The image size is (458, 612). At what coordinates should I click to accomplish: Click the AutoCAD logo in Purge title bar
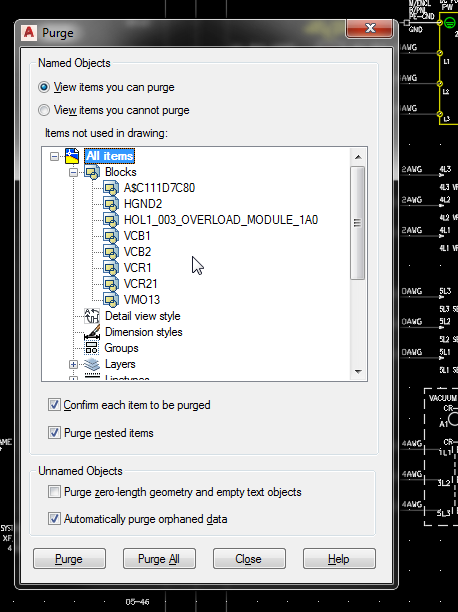(29, 32)
